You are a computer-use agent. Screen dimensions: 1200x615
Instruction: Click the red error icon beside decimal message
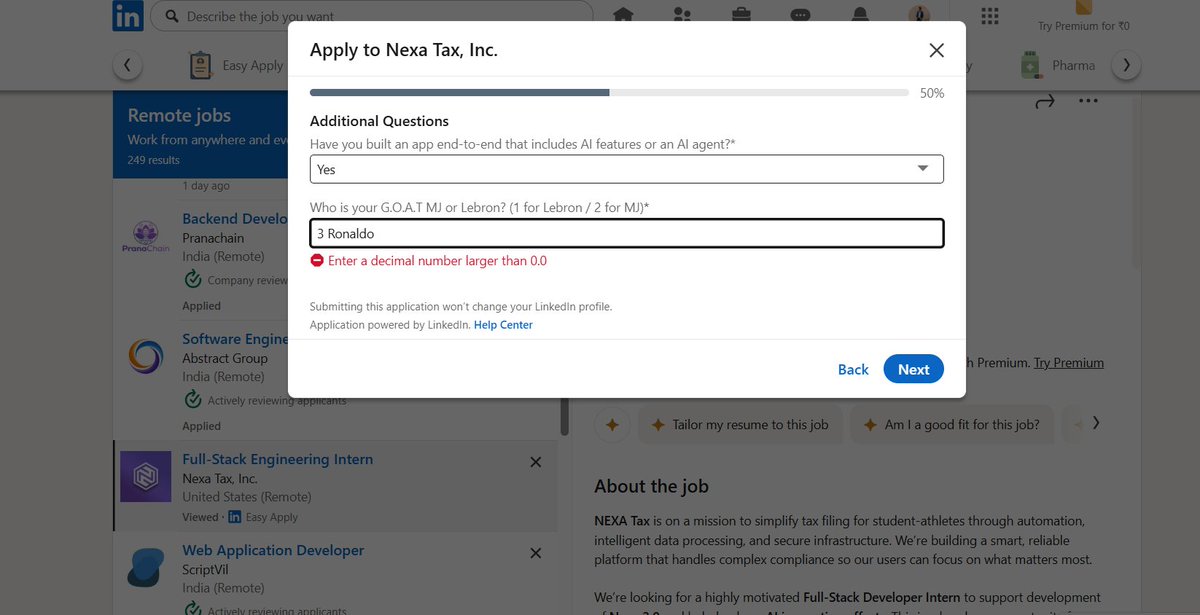click(317, 261)
